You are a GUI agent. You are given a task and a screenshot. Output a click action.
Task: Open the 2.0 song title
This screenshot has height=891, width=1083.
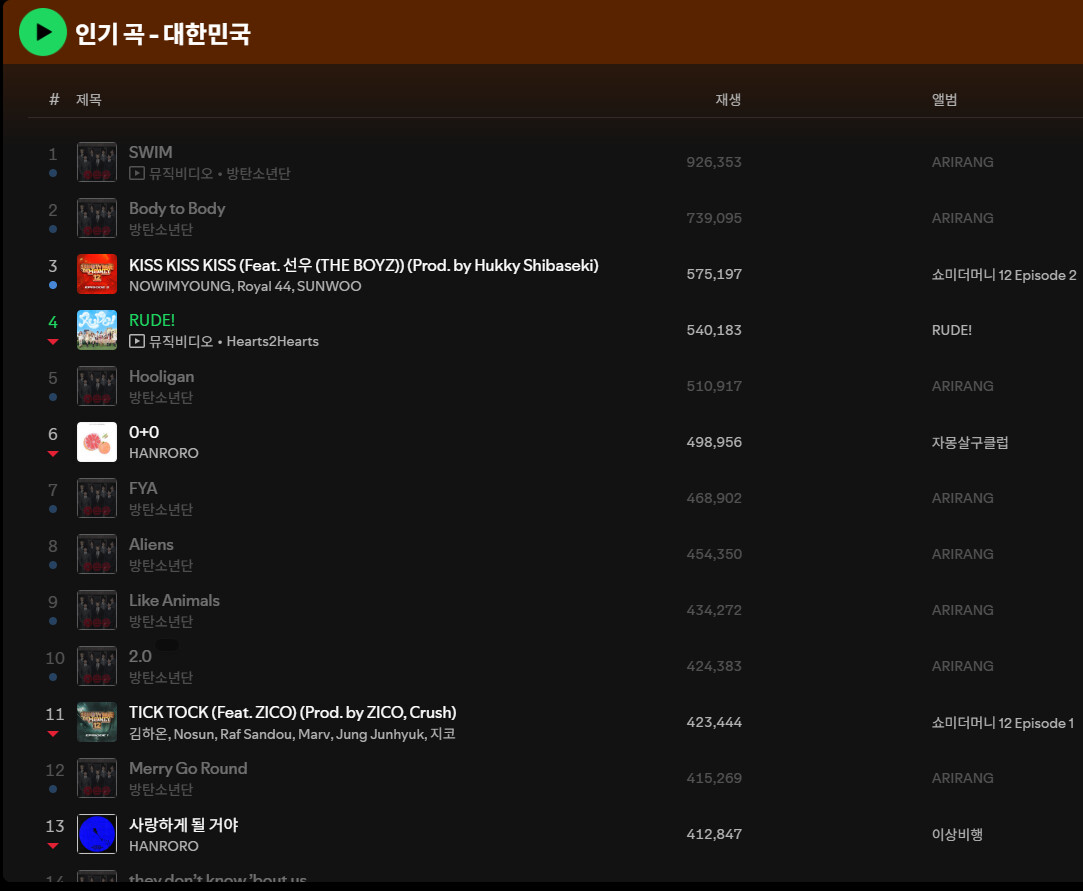140,656
